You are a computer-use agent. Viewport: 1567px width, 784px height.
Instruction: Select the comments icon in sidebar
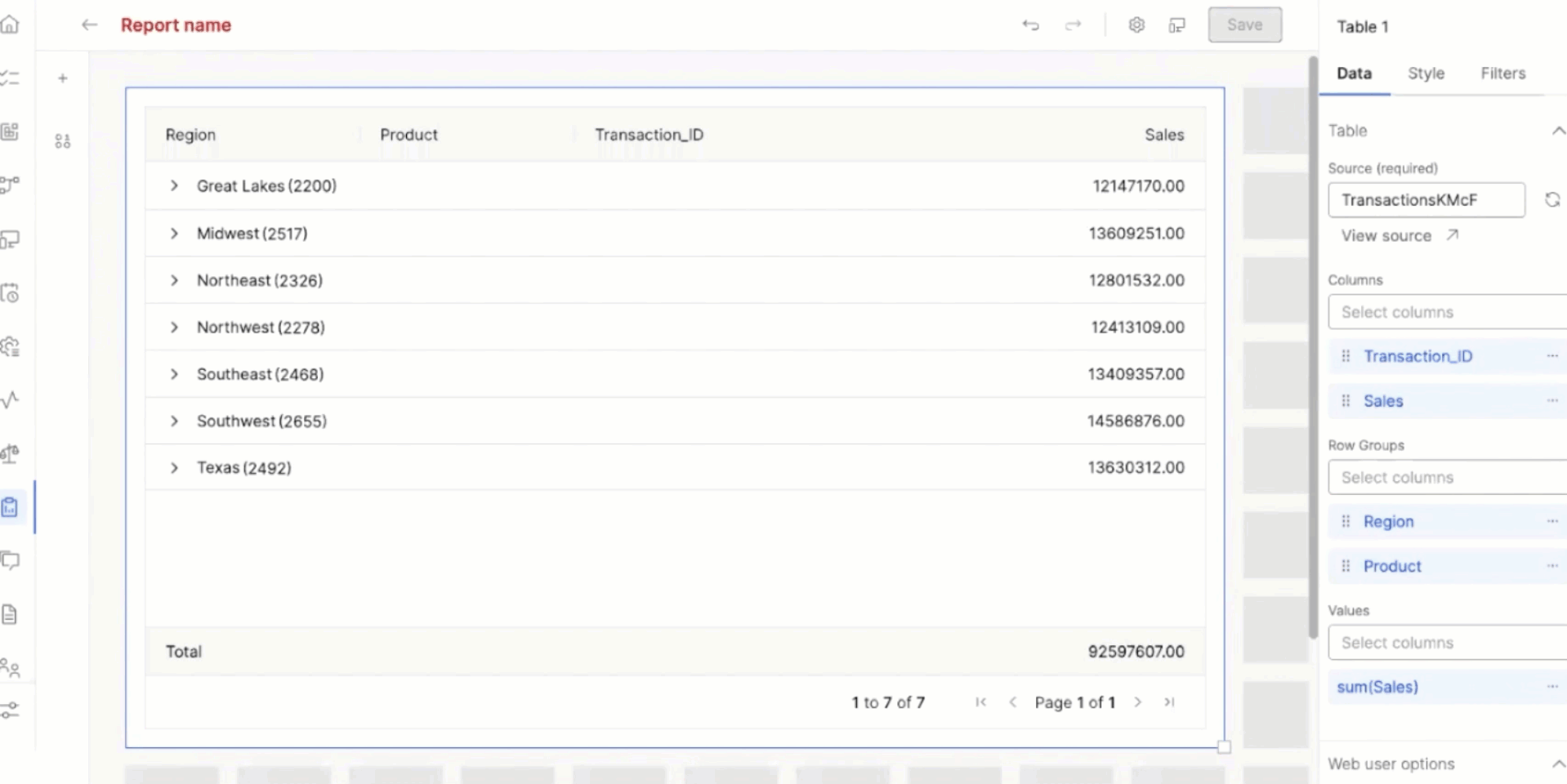(11, 561)
